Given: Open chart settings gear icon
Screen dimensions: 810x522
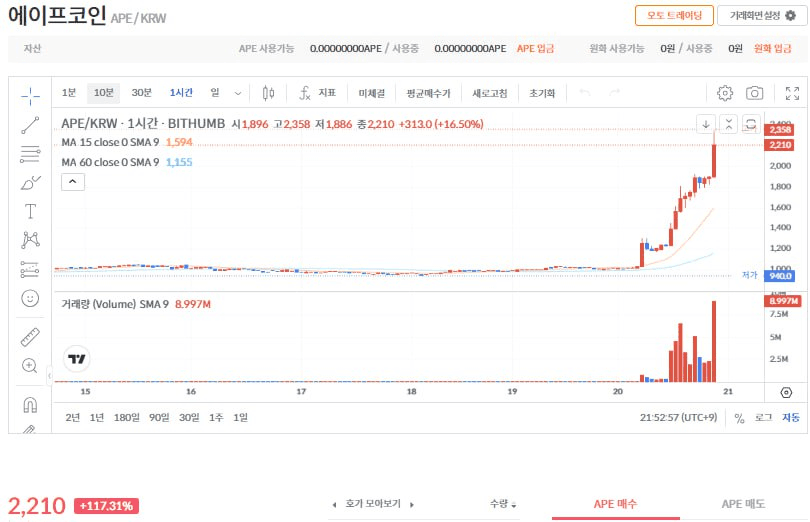Looking at the screenshot, I should [725, 93].
